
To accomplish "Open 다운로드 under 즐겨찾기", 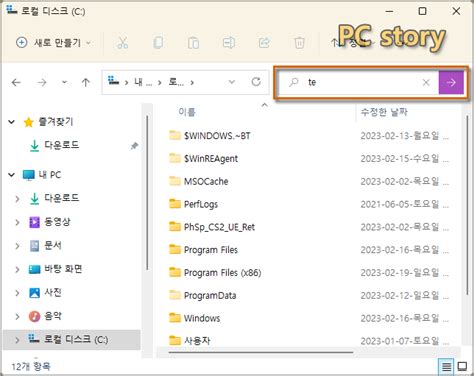I will [x=54, y=145].
